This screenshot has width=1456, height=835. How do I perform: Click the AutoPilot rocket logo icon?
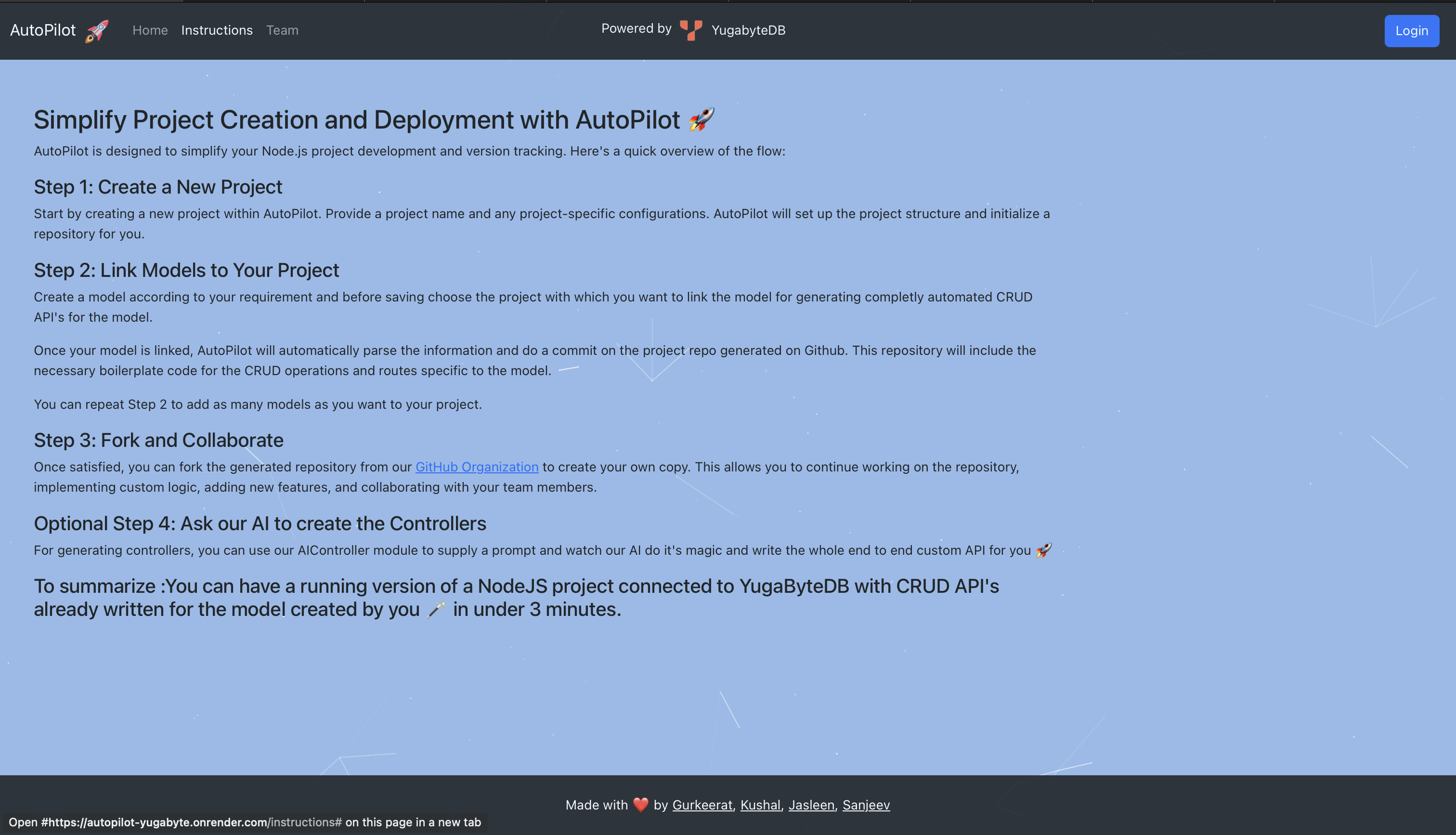[97, 30]
